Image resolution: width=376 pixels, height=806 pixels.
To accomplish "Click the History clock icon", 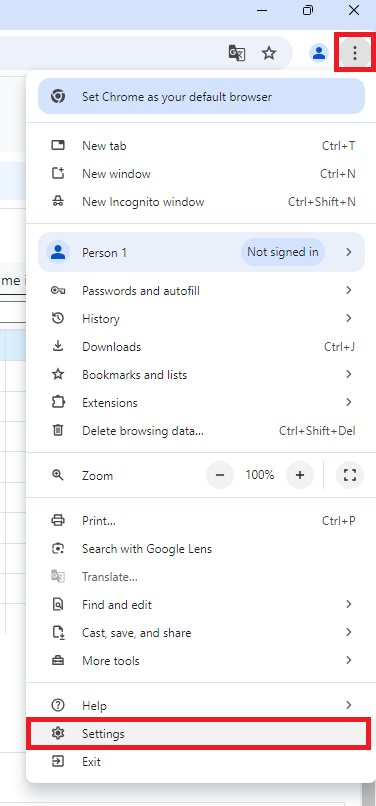I will (x=58, y=319).
